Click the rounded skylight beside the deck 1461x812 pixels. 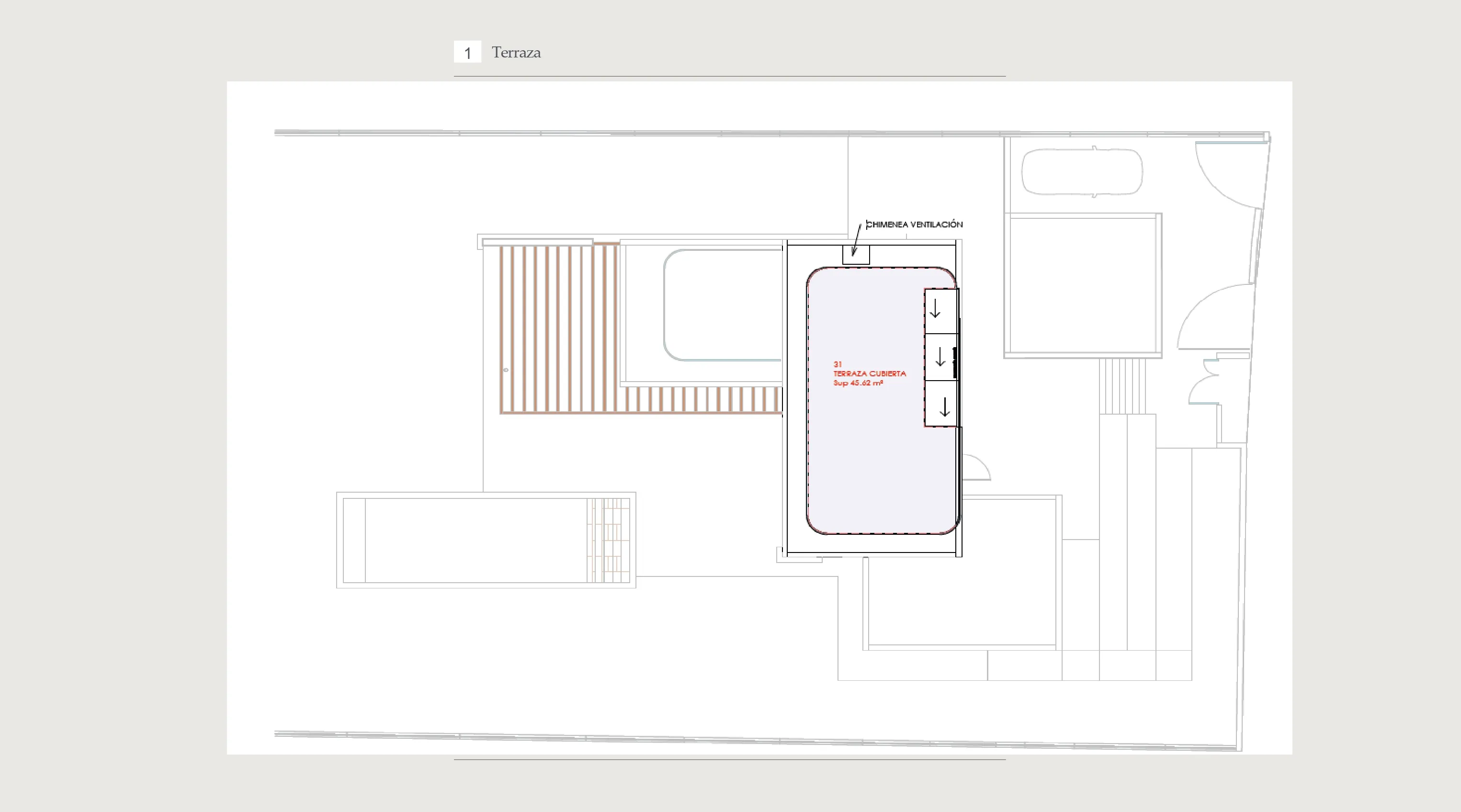point(722,305)
